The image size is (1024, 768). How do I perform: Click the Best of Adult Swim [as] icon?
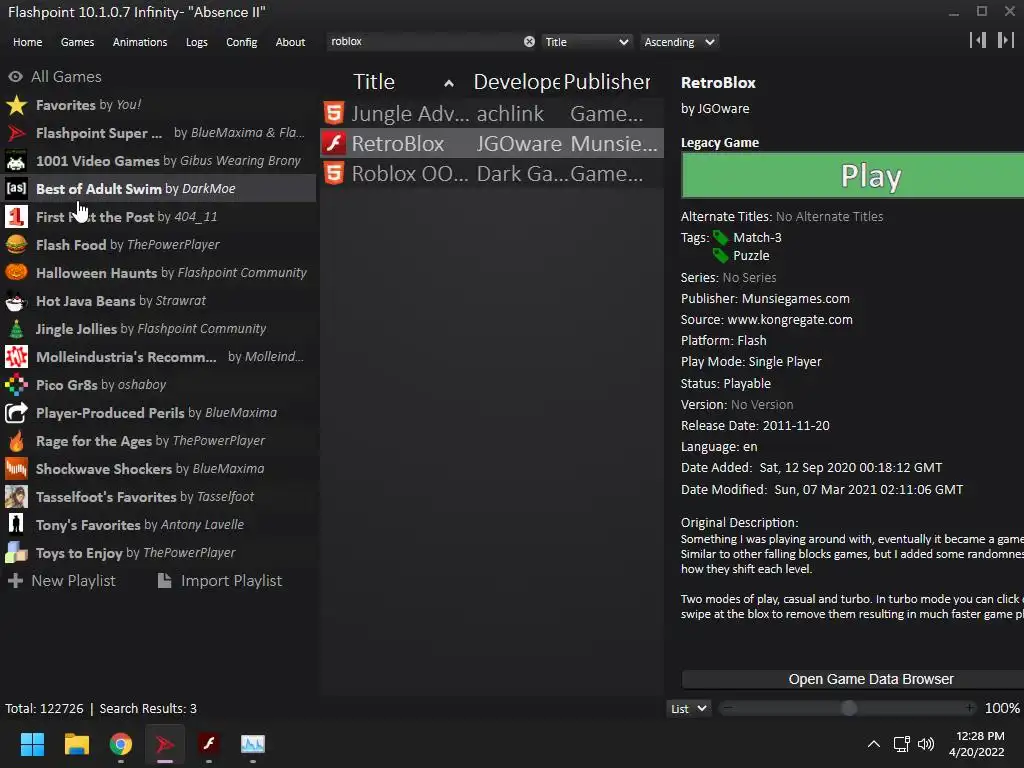(x=16, y=189)
